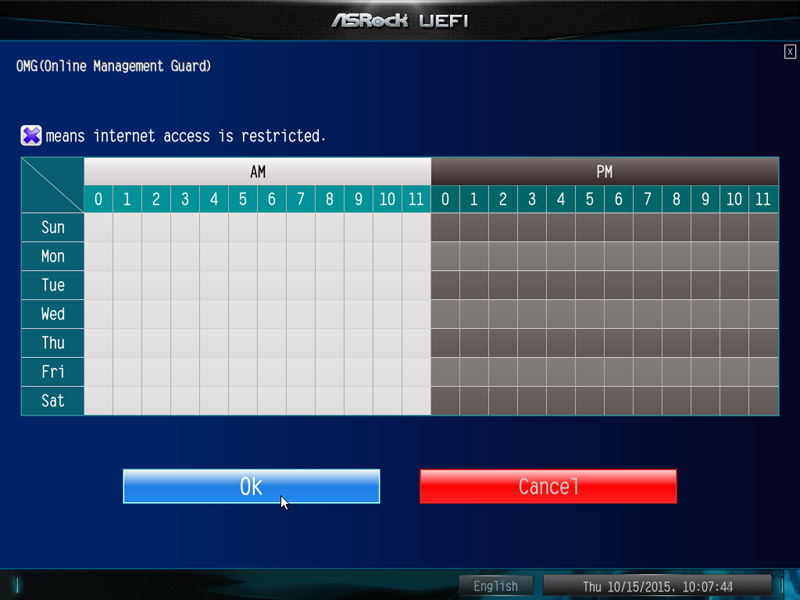Restrict internet for Sun at PM 5
The height and width of the screenshot is (600, 800).
pos(590,227)
